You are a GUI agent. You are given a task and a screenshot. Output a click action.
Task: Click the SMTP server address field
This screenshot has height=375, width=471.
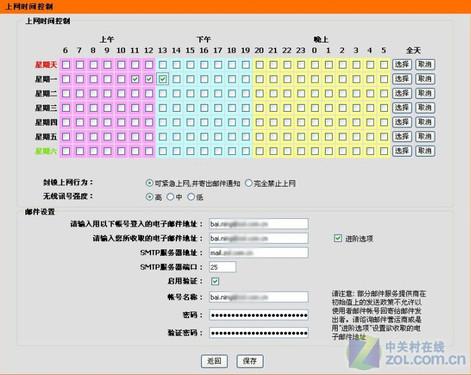click(x=259, y=253)
